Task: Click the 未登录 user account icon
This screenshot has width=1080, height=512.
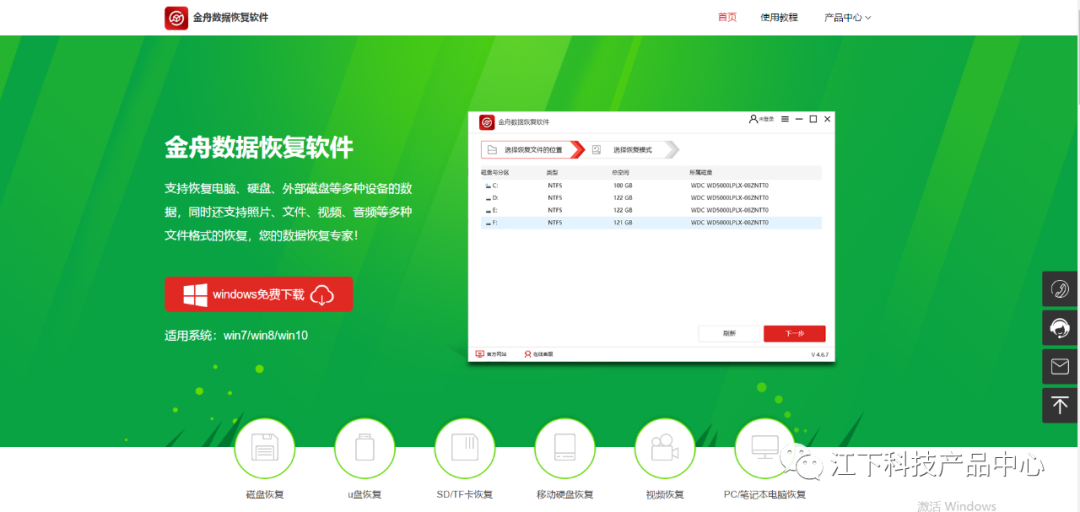Action: [761, 119]
